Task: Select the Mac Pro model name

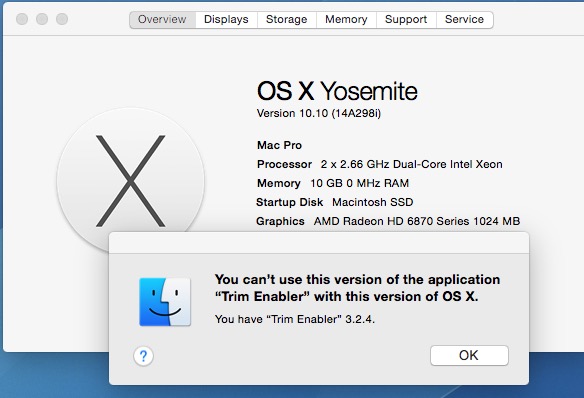Action: point(279,145)
